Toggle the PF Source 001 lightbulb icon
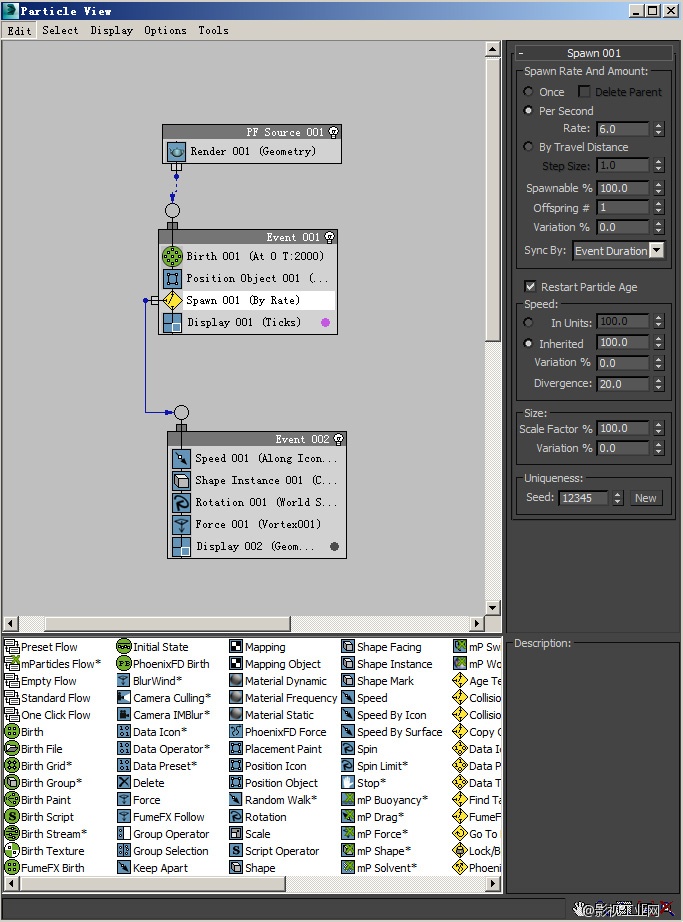This screenshot has width=683, height=922. [x=334, y=132]
